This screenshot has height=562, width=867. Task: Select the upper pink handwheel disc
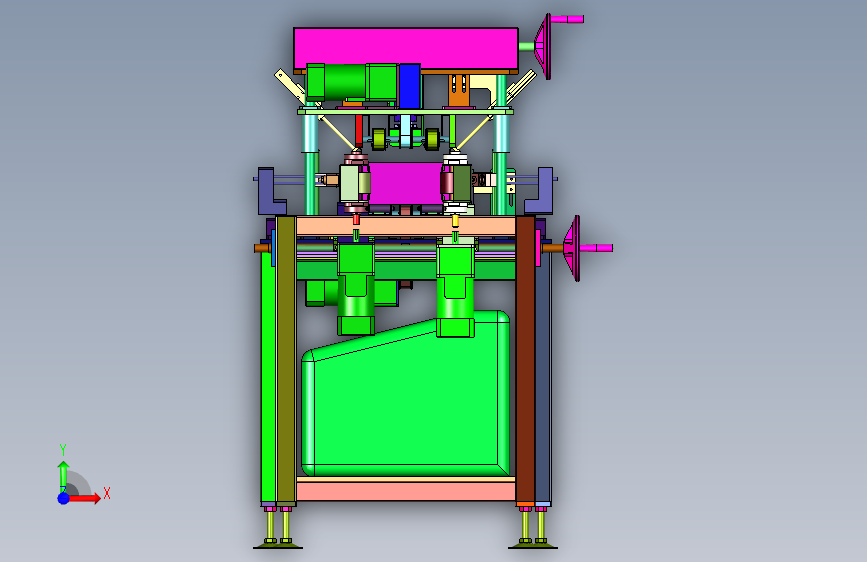click(x=544, y=46)
